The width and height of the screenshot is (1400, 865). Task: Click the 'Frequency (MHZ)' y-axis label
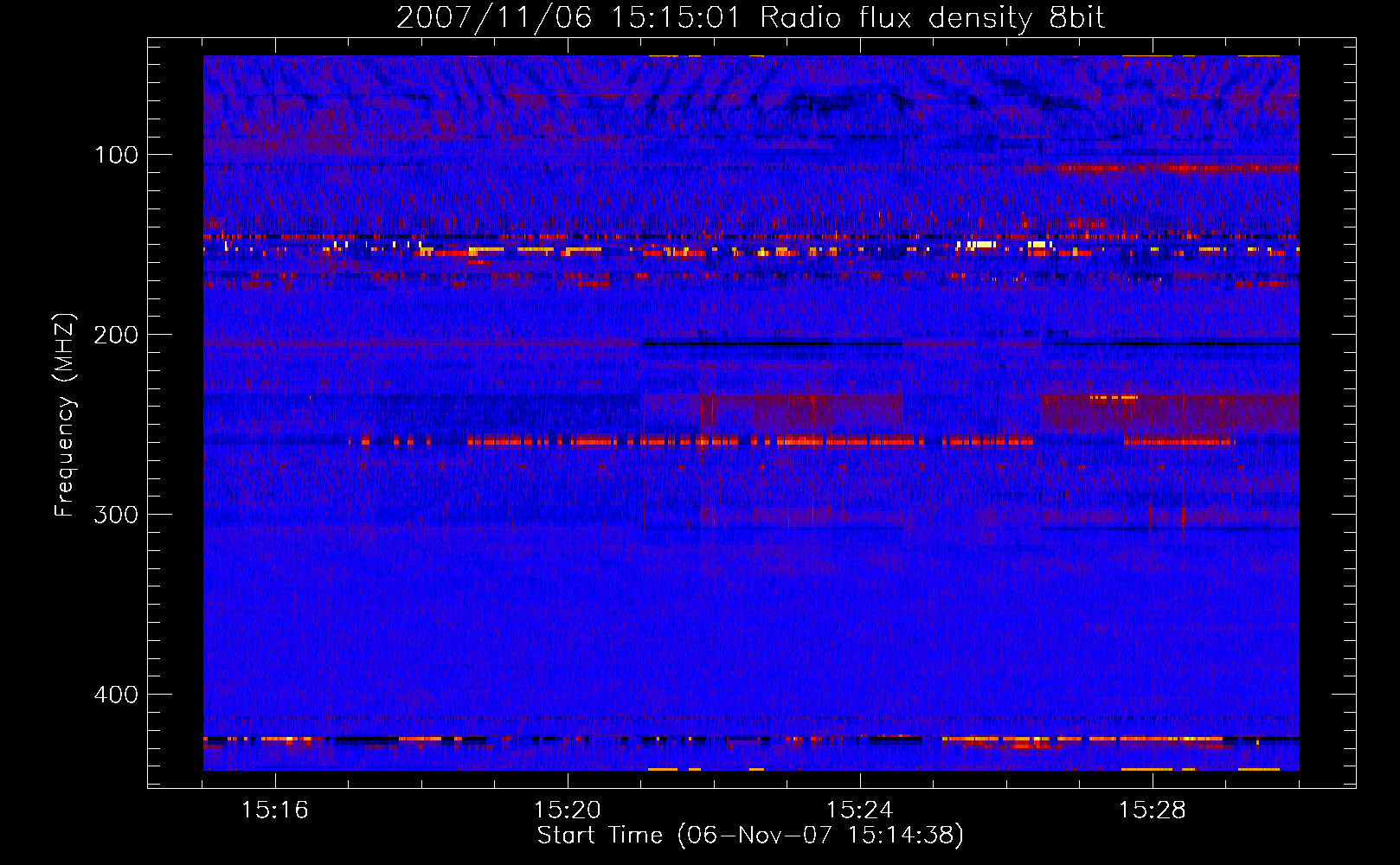click(x=65, y=415)
